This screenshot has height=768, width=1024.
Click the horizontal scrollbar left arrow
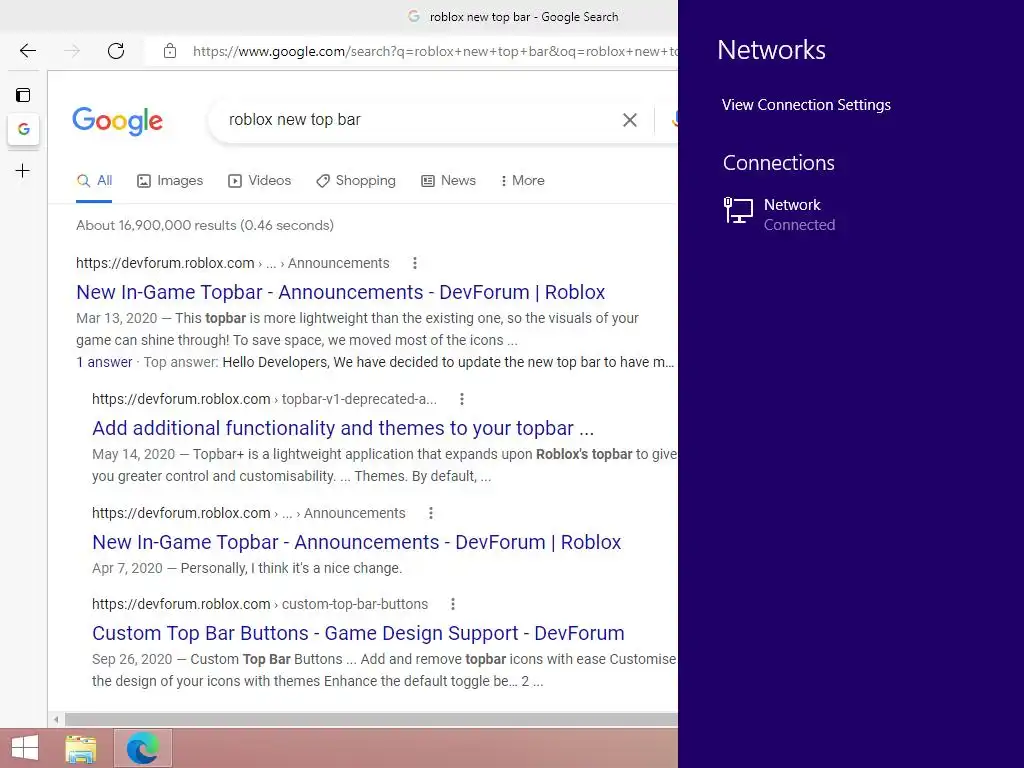56,720
